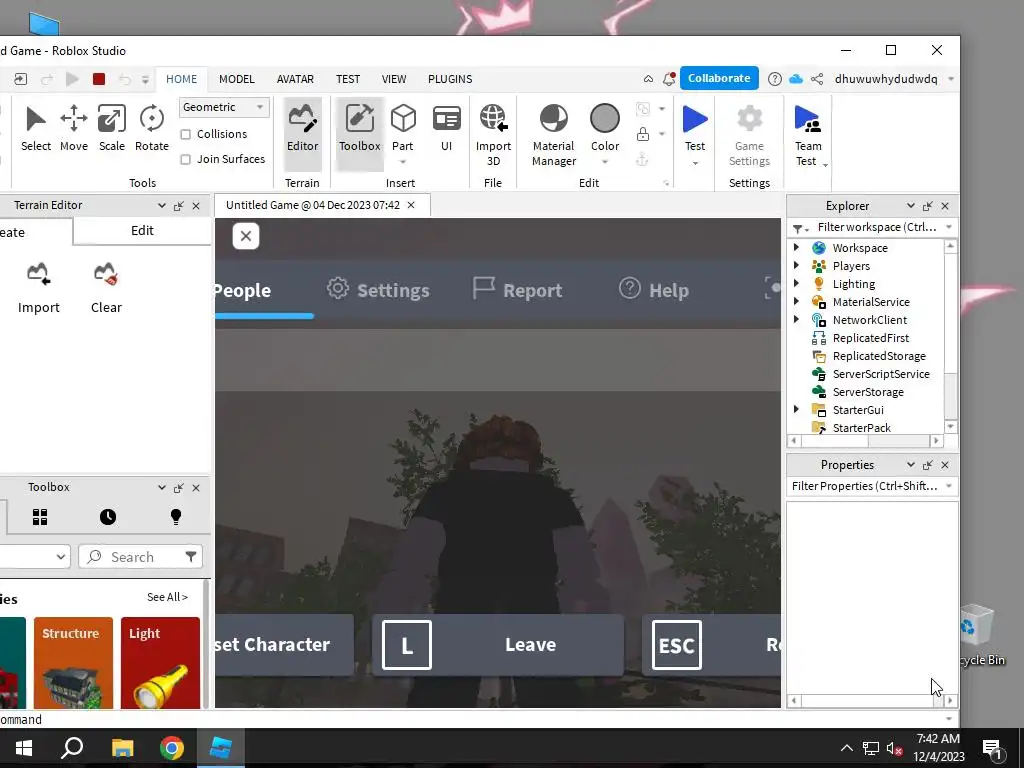This screenshot has height=768, width=1024.
Task: Open the AVATAR ribbon tab
Action: (295, 79)
